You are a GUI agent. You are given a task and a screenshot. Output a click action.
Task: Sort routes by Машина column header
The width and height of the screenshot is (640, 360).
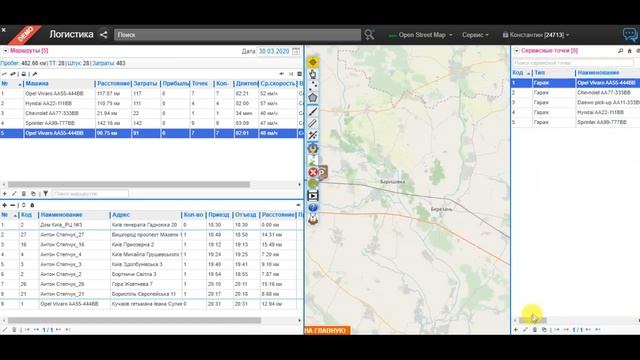(x=59, y=83)
